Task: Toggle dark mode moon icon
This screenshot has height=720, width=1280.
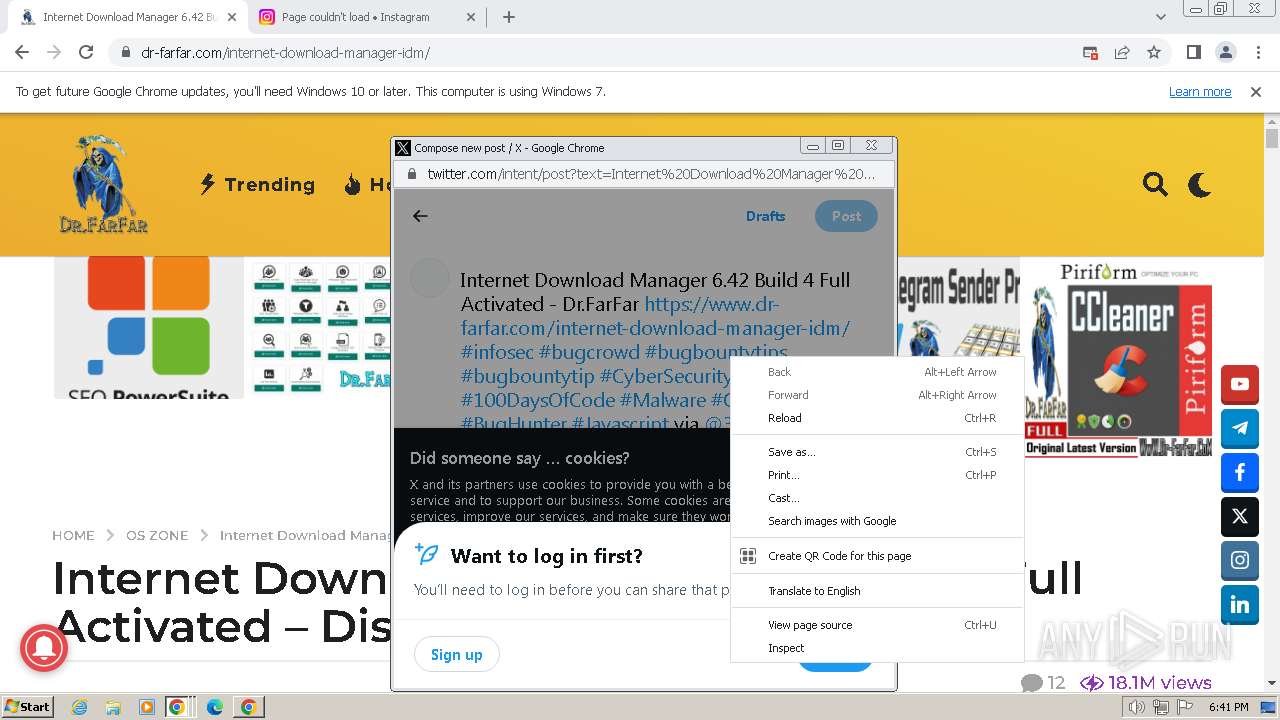Action: (x=1199, y=184)
